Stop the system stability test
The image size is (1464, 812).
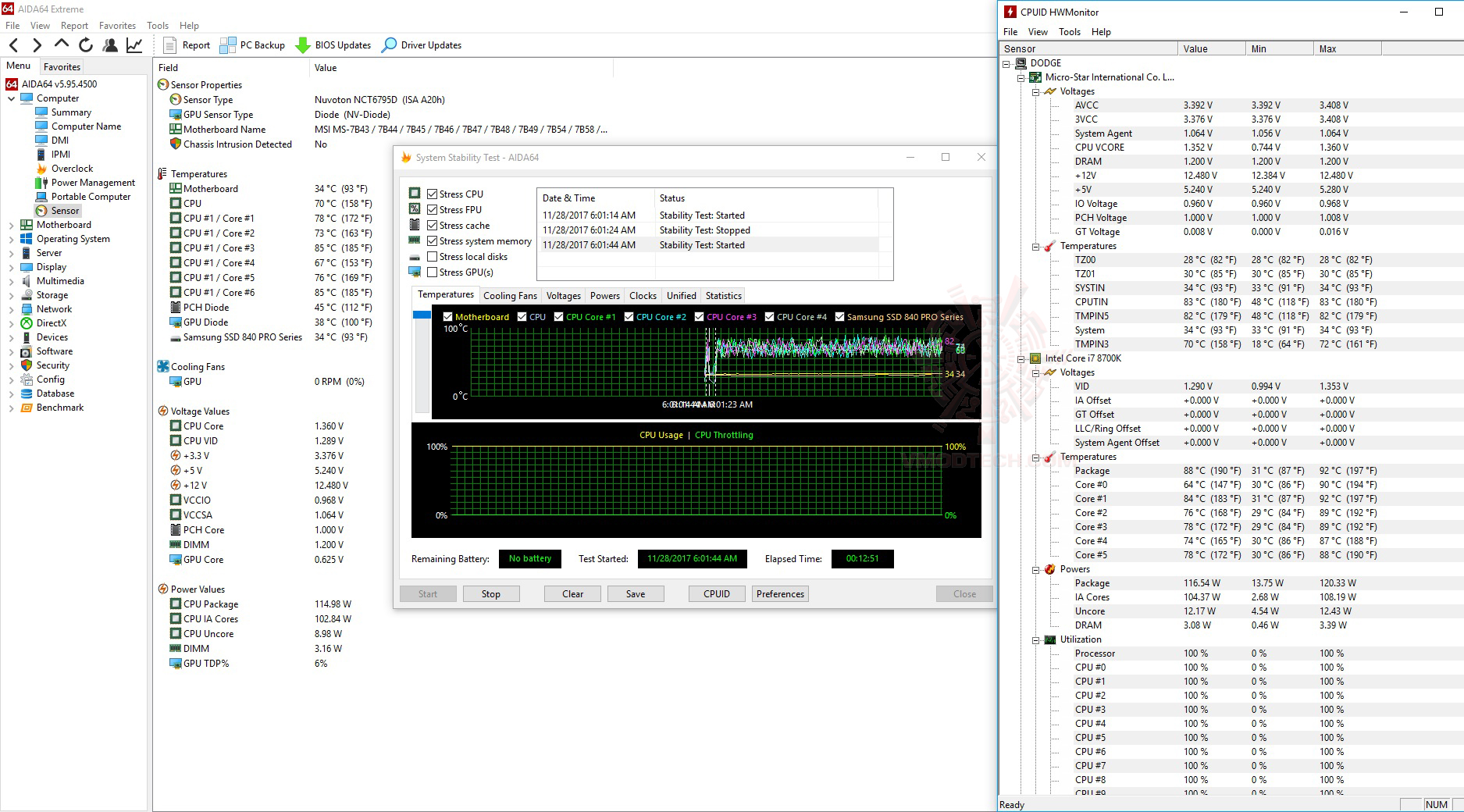[491, 594]
